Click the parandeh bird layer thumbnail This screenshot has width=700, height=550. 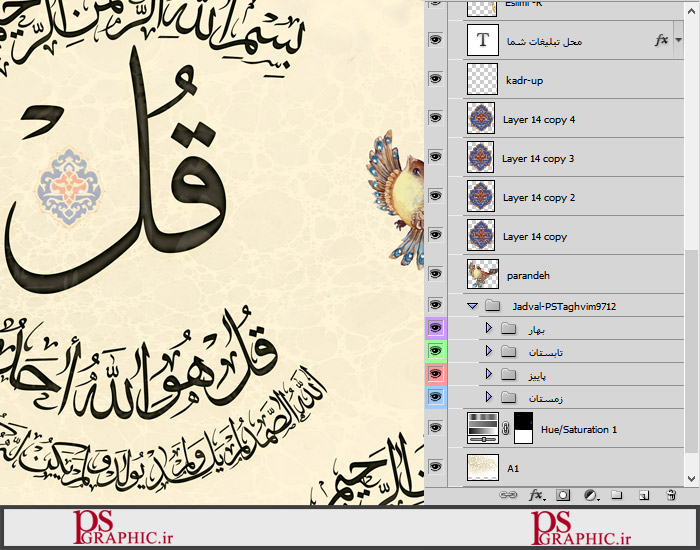(483, 274)
